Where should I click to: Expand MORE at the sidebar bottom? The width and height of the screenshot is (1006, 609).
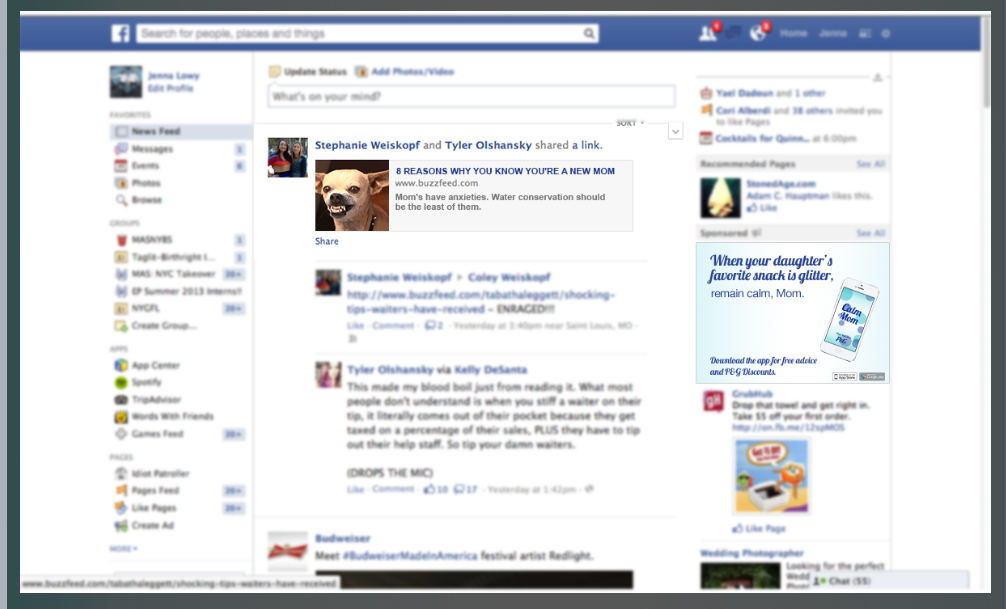[x=122, y=545]
